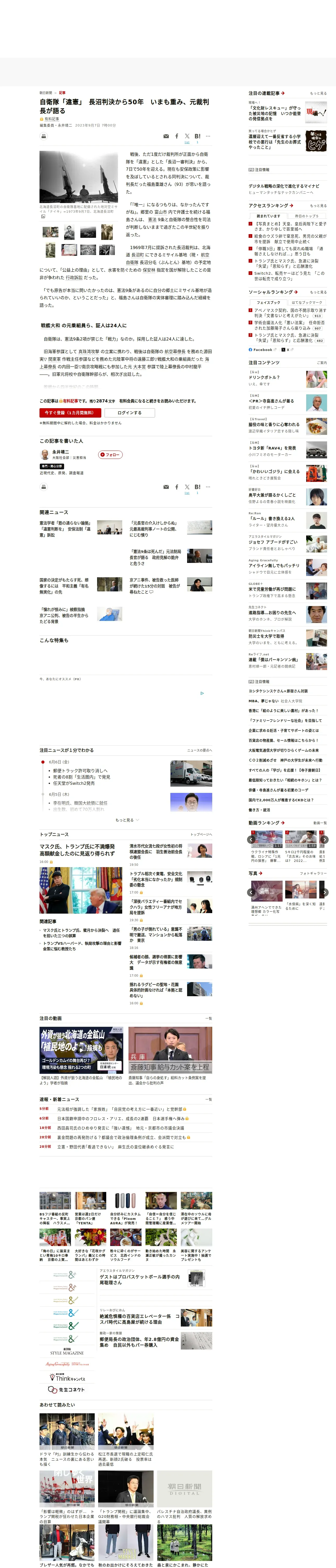The image size is (336, 1568).
Task: Share on X via icon under headline
Action: pos(187,136)
